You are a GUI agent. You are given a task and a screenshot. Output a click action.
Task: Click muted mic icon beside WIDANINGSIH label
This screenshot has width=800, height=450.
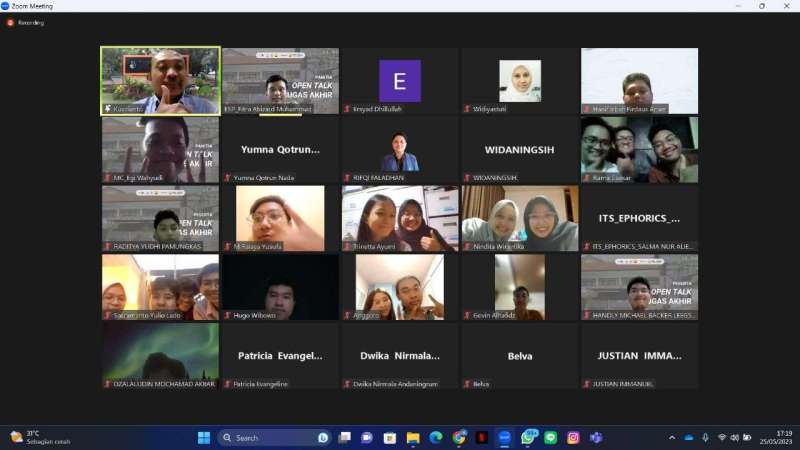point(467,178)
